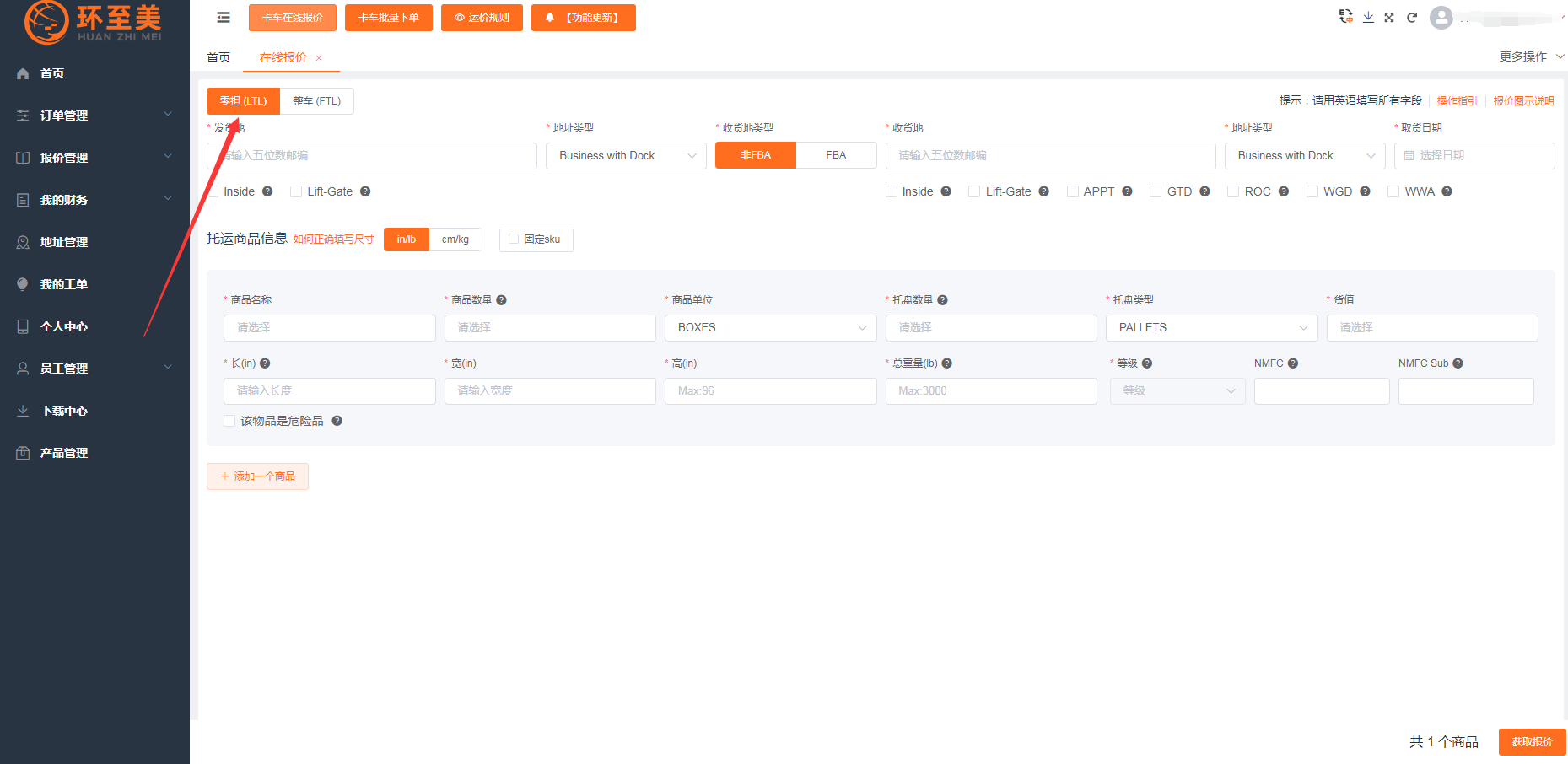Toggle fullscreen with the expand arrows icon
1568x764 pixels.
click(x=1389, y=17)
